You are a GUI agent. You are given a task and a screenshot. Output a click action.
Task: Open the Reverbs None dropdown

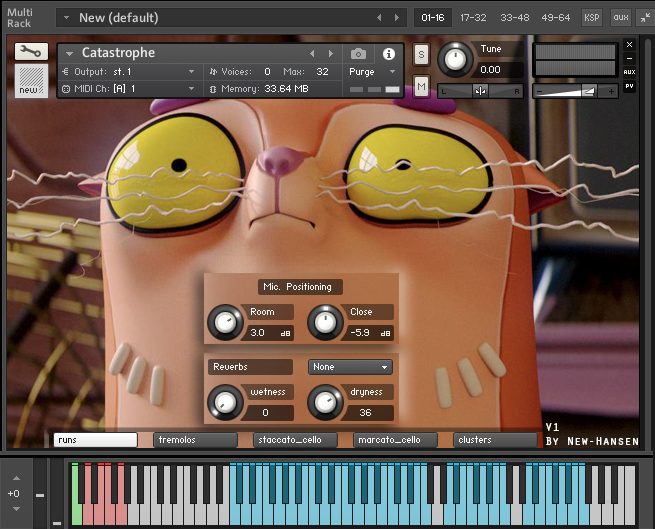[x=350, y=367]
